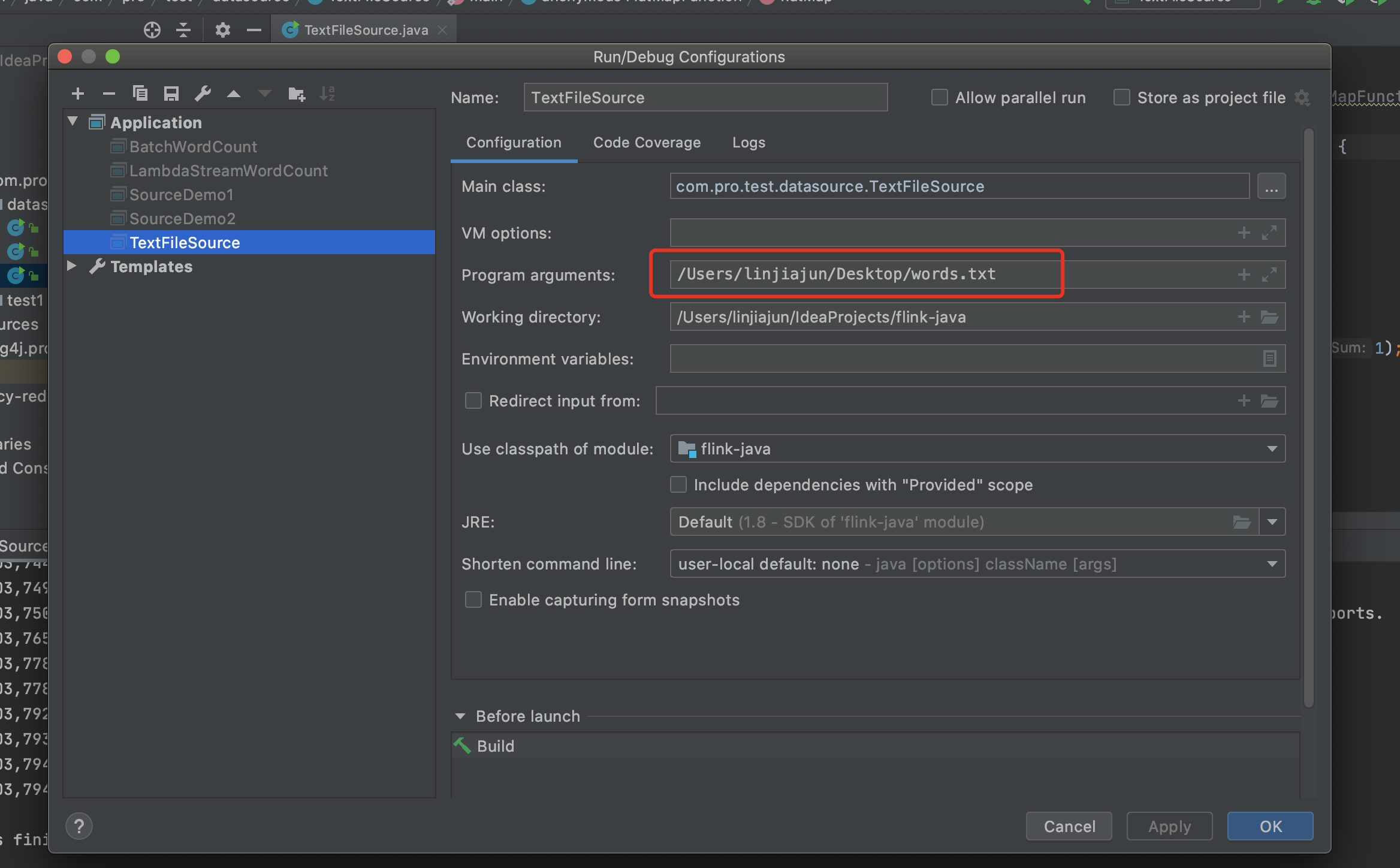Switch to the Code Coverage tab
The image size is (1400, 868).
point(647,143)
